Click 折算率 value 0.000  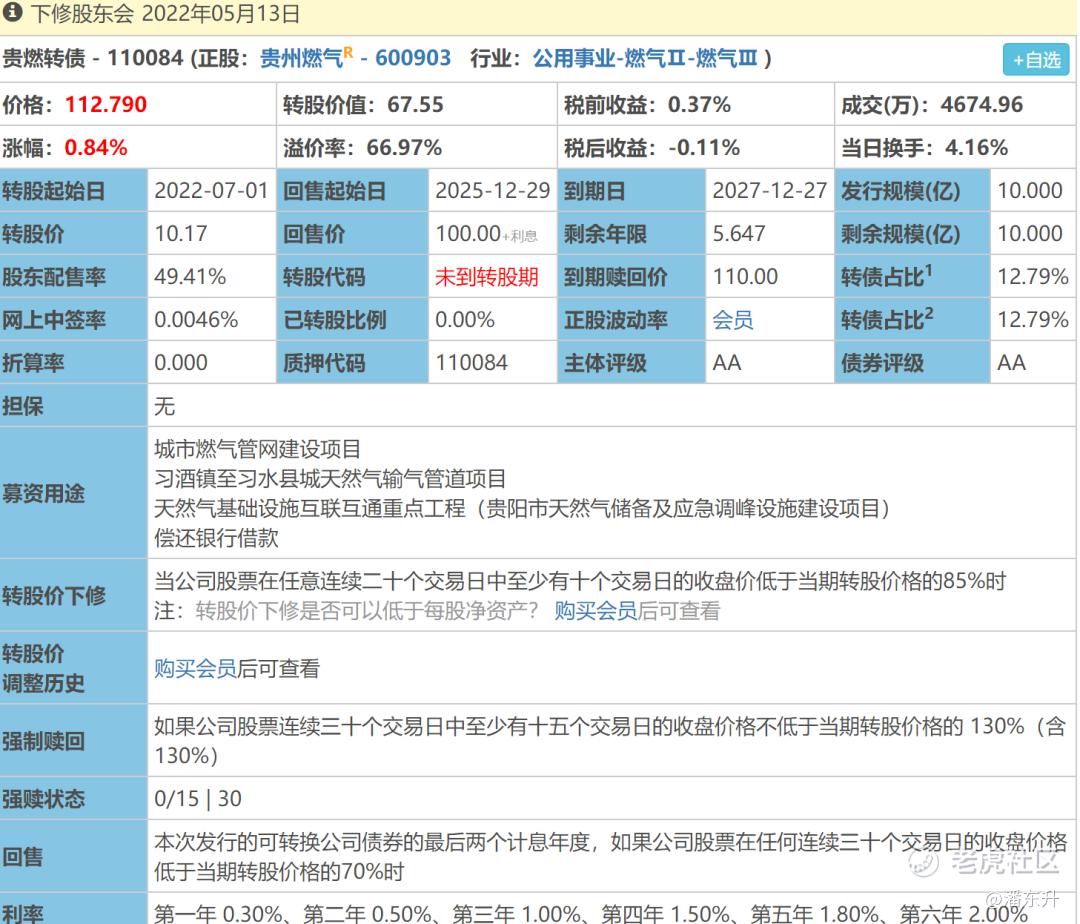click(180, 363)
